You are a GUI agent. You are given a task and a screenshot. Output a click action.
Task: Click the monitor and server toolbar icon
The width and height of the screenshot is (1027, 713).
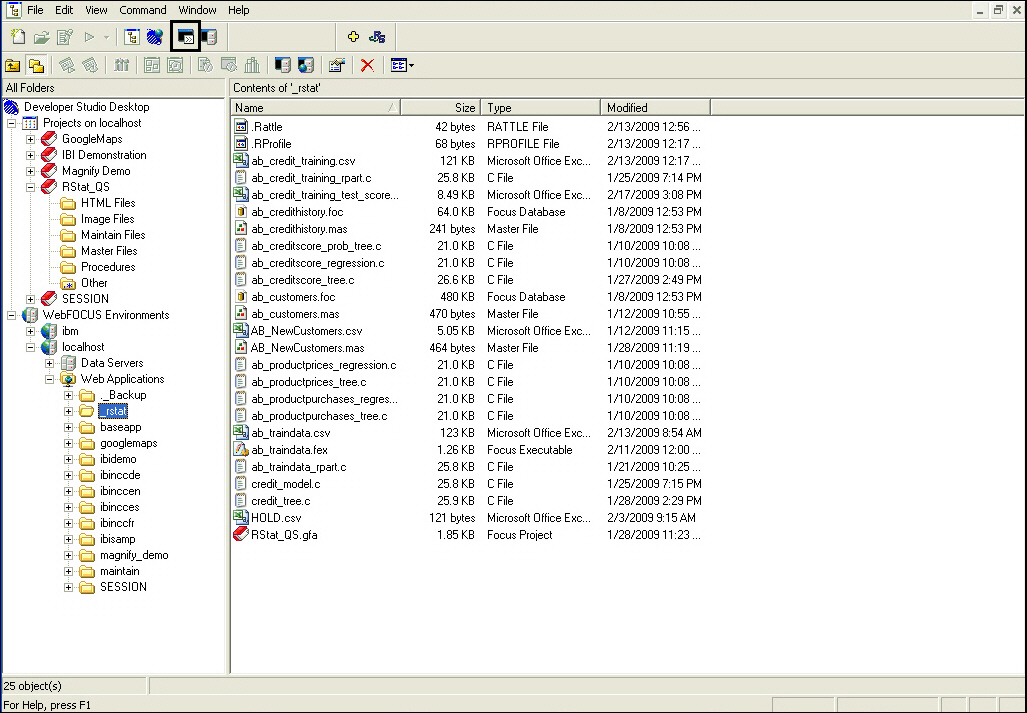pos(282,65)
